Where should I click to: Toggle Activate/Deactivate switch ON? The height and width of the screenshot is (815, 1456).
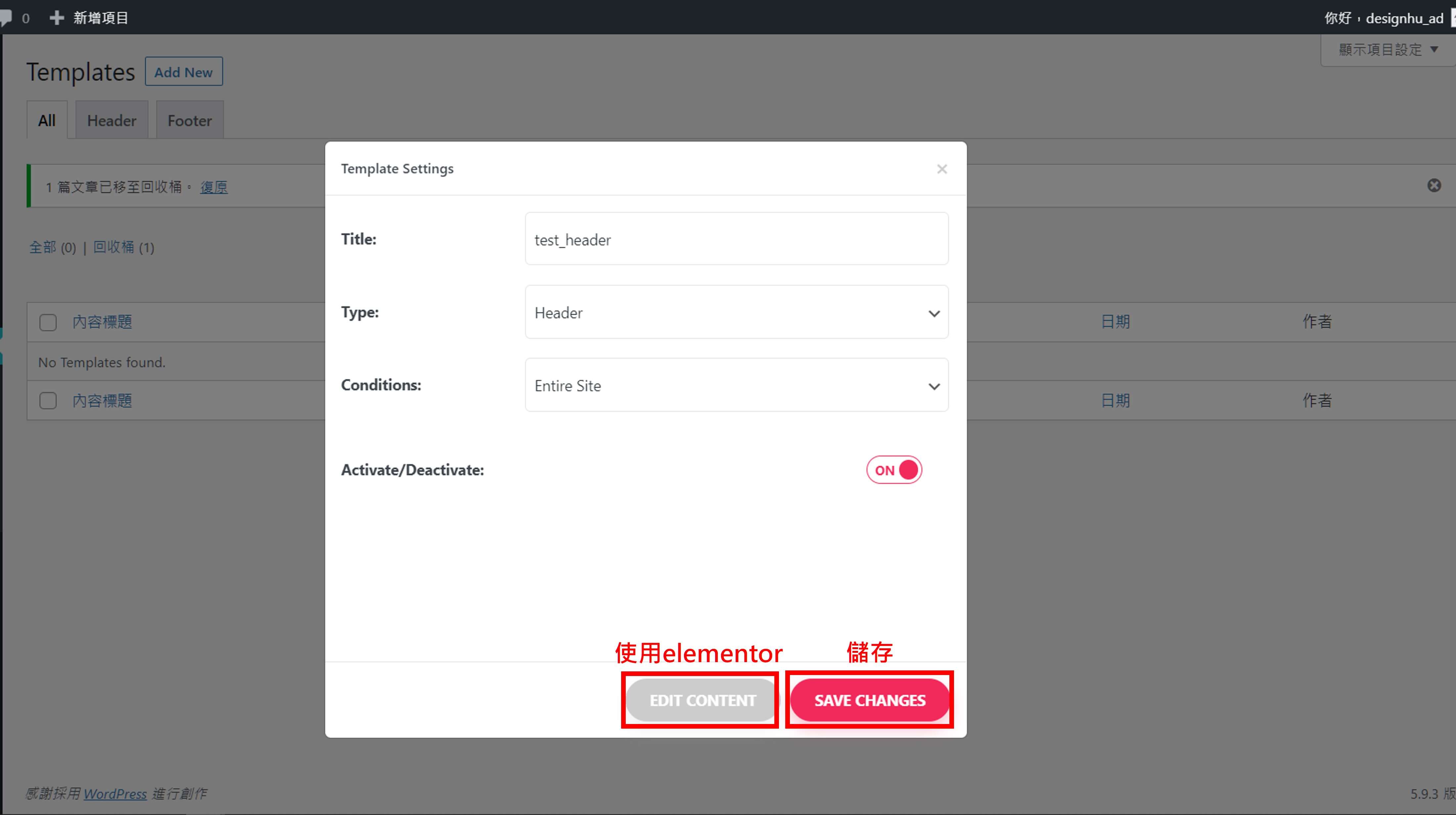pyautogui.click(x=893, y=469)
